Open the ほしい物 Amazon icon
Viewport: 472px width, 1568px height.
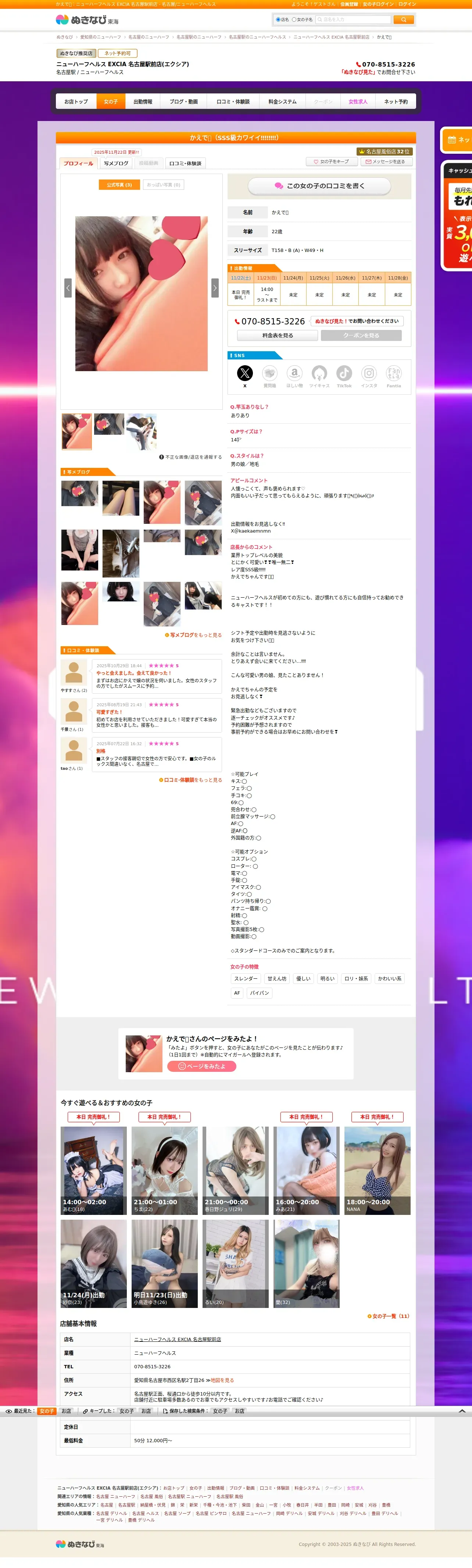(294, 373)
